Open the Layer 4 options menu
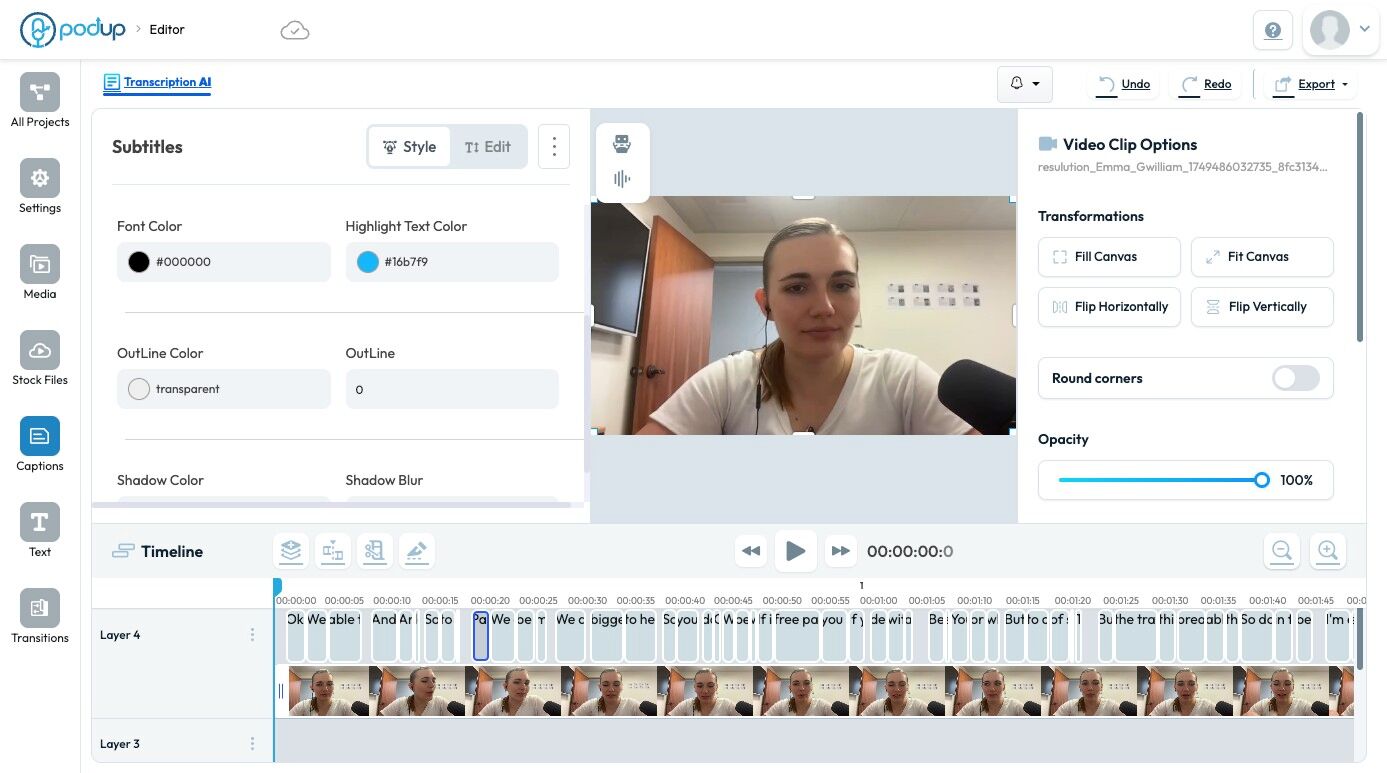1387x773 pixels. tap(252, 635)
